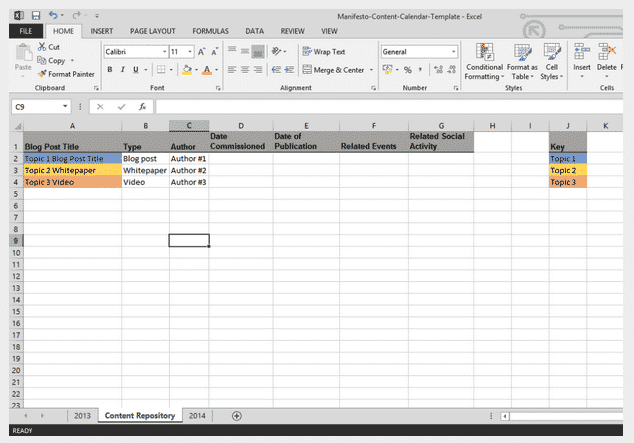Apply Accounting number format icon
This screenshot has height=443, width=634.
pyautogui.click(x=387, y=70)
